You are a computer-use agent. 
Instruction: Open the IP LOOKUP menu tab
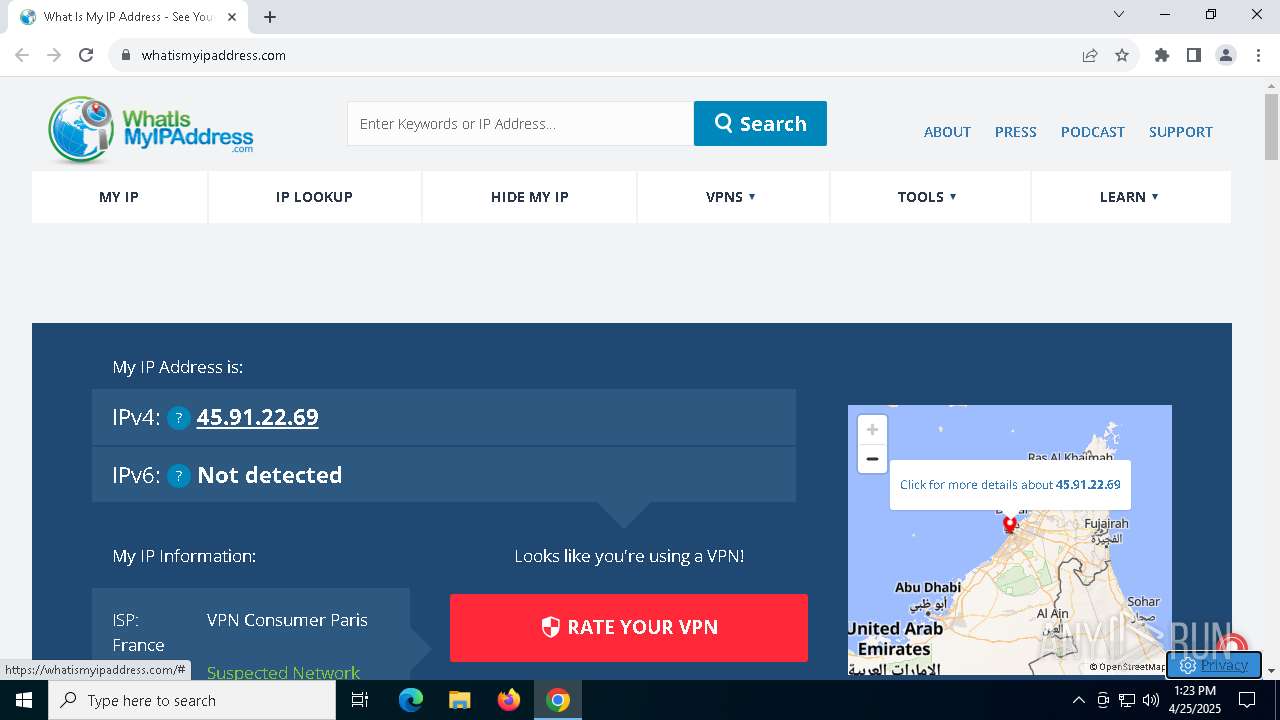314,197
